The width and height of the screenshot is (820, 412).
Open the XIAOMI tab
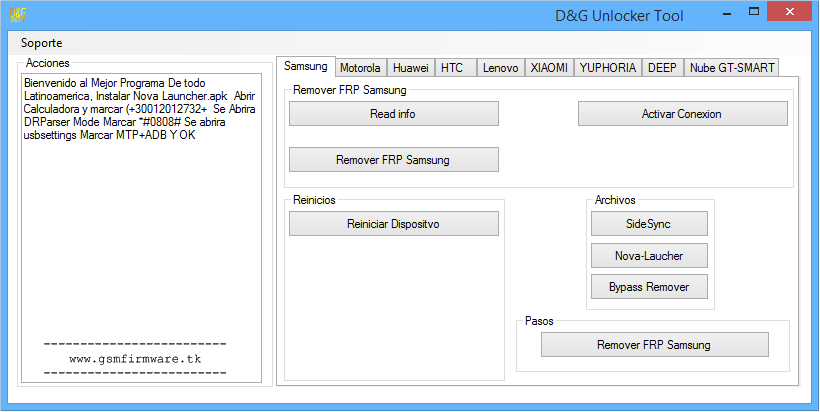pos(549,68)
